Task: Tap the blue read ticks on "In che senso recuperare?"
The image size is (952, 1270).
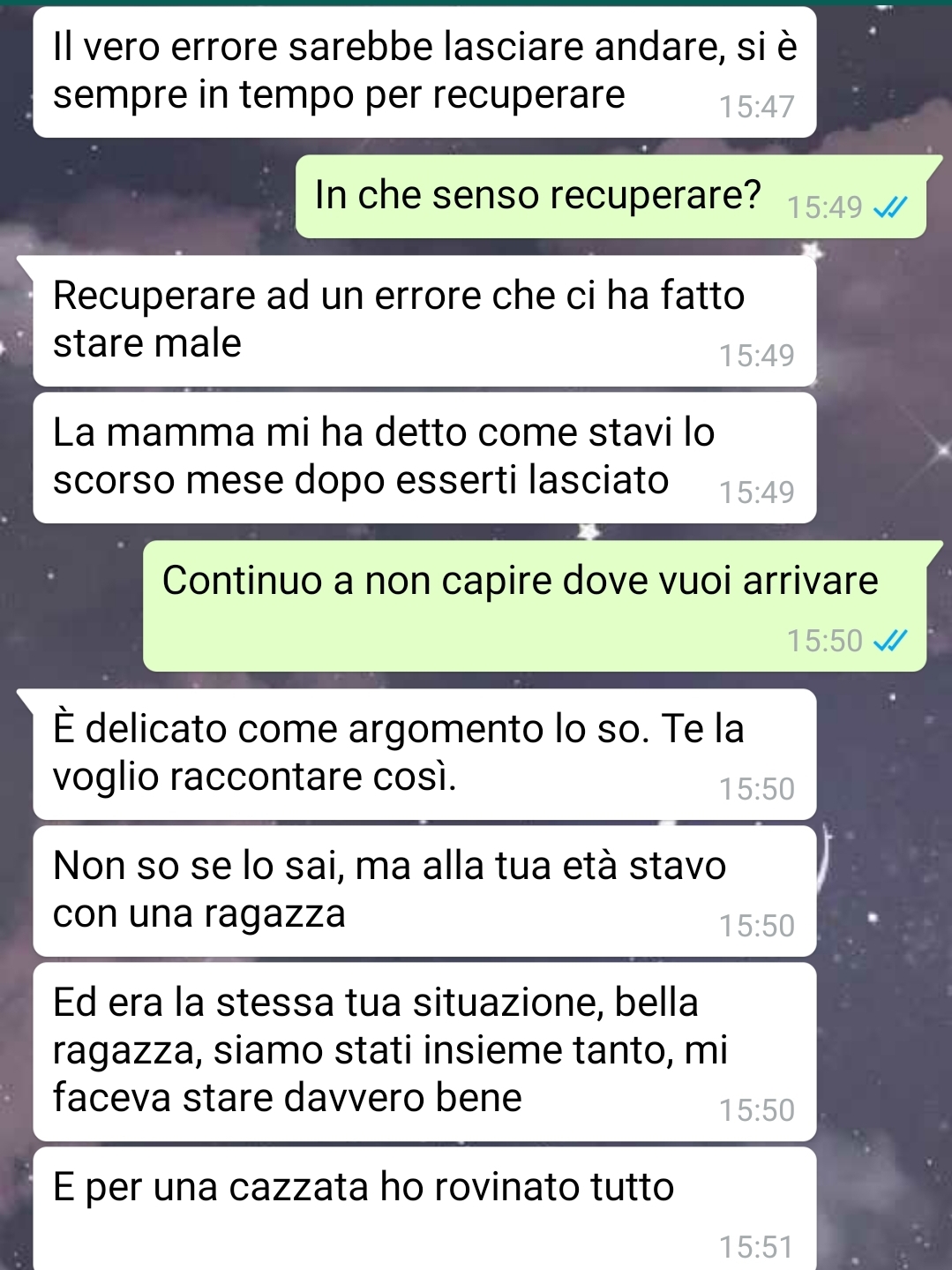Action: [889, 207]
